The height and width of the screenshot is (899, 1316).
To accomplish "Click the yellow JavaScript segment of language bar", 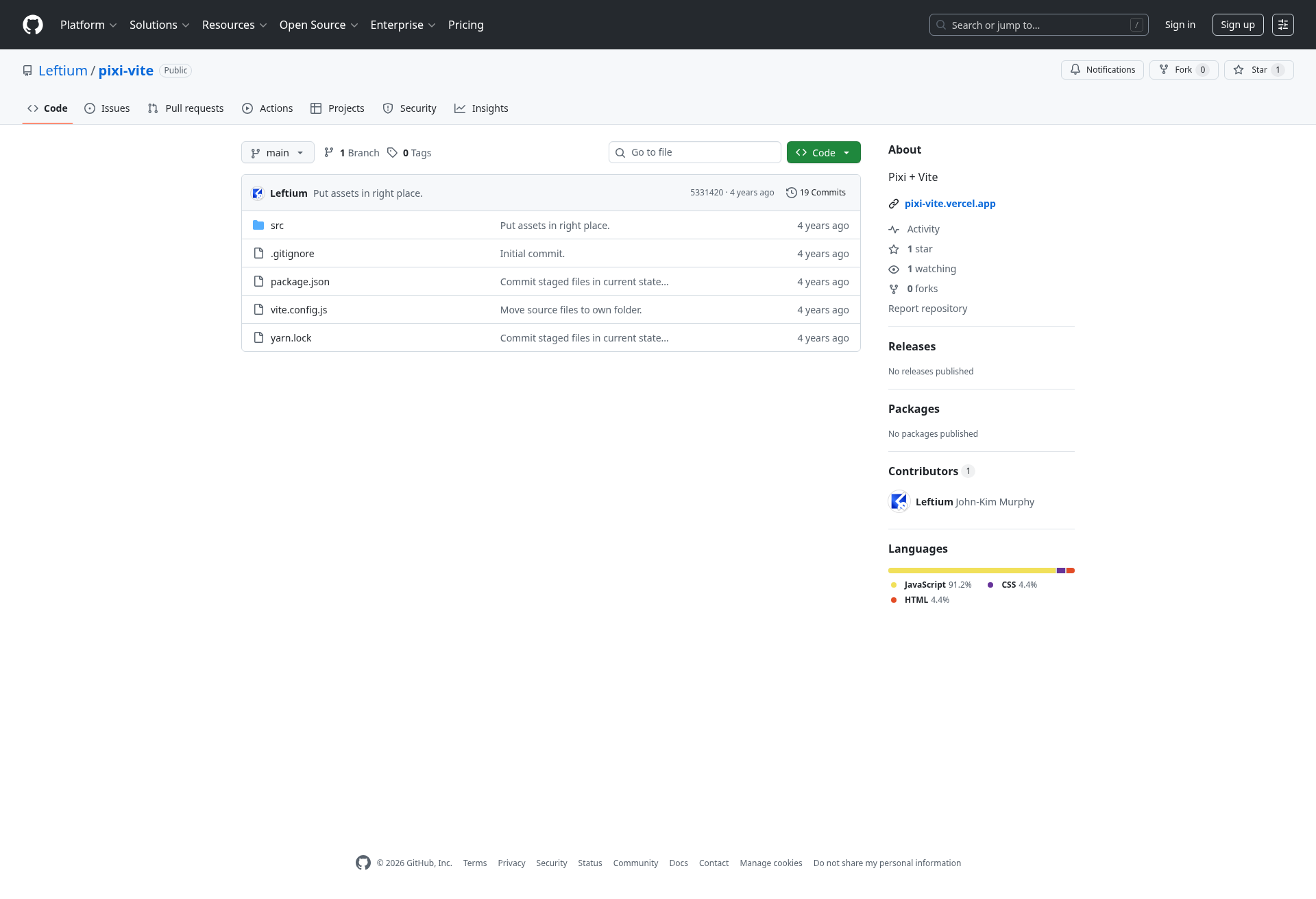I will pos(972,571).
